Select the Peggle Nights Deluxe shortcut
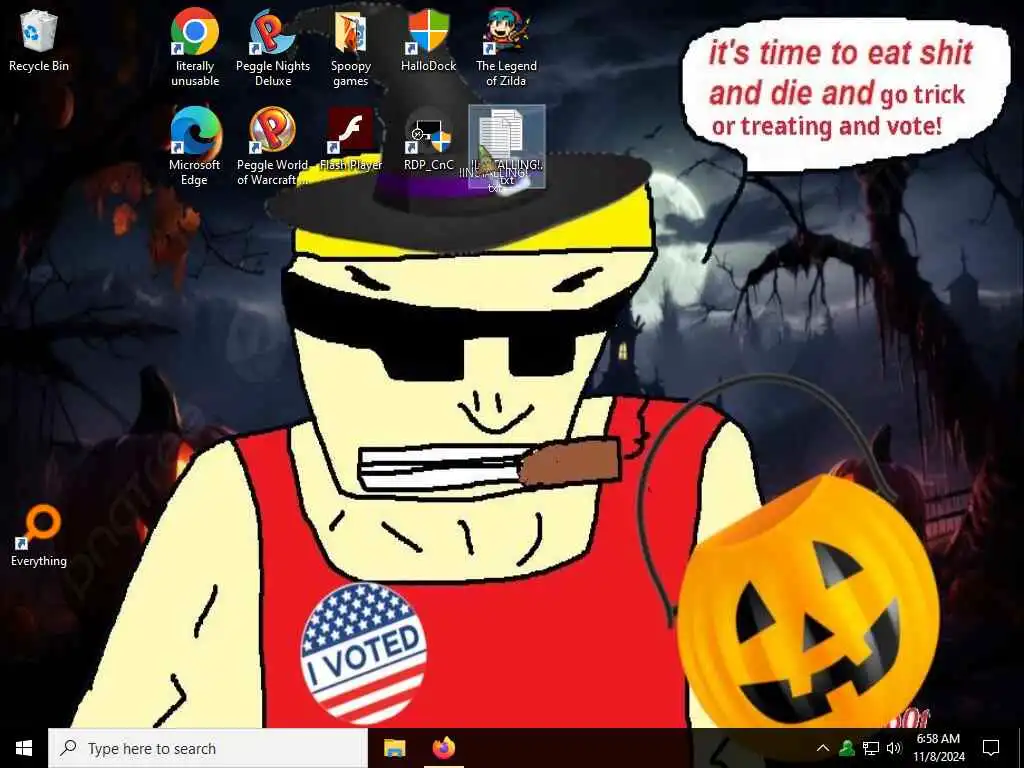Image resolution: width=1024 pixels, height=768 pixels. [x=272, y=48]
